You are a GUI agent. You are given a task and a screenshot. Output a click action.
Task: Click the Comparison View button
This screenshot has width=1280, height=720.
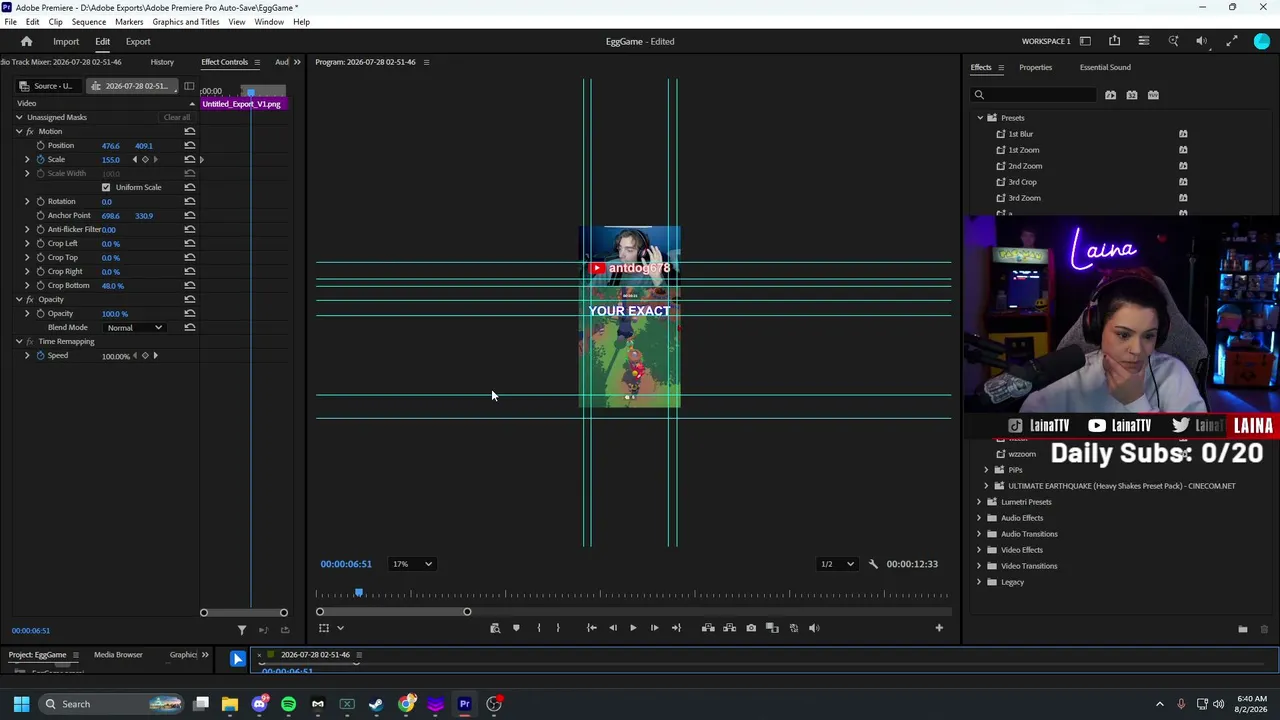tap(772, 628)
